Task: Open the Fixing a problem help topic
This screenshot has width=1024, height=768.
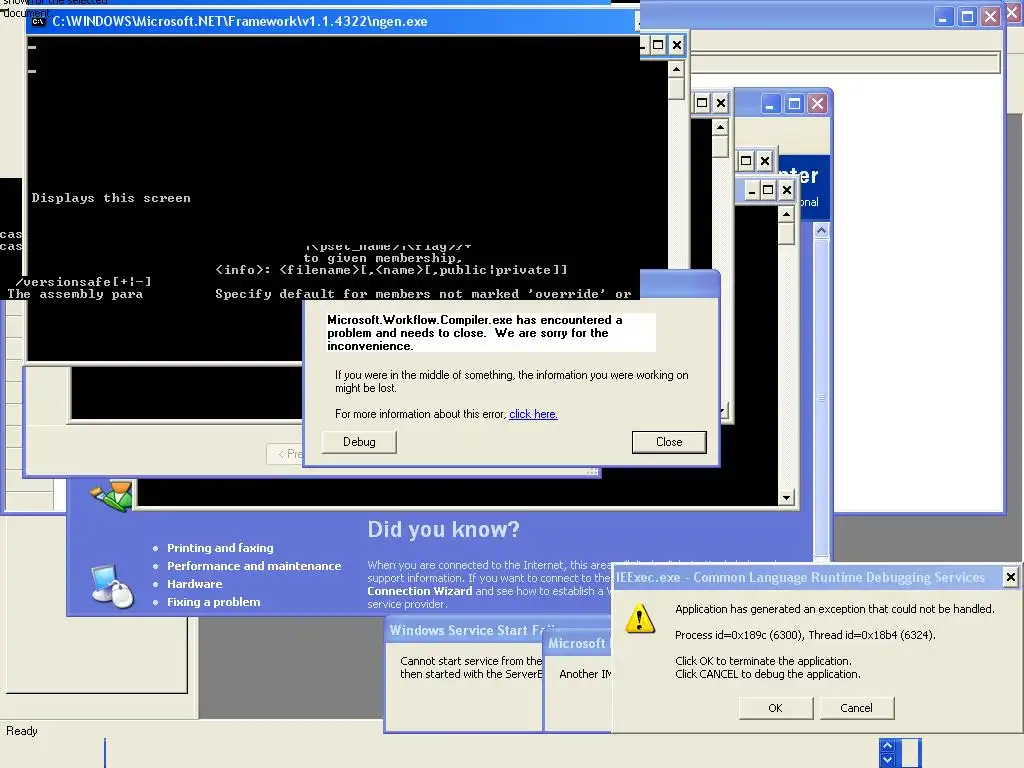Action: point(214,602)
